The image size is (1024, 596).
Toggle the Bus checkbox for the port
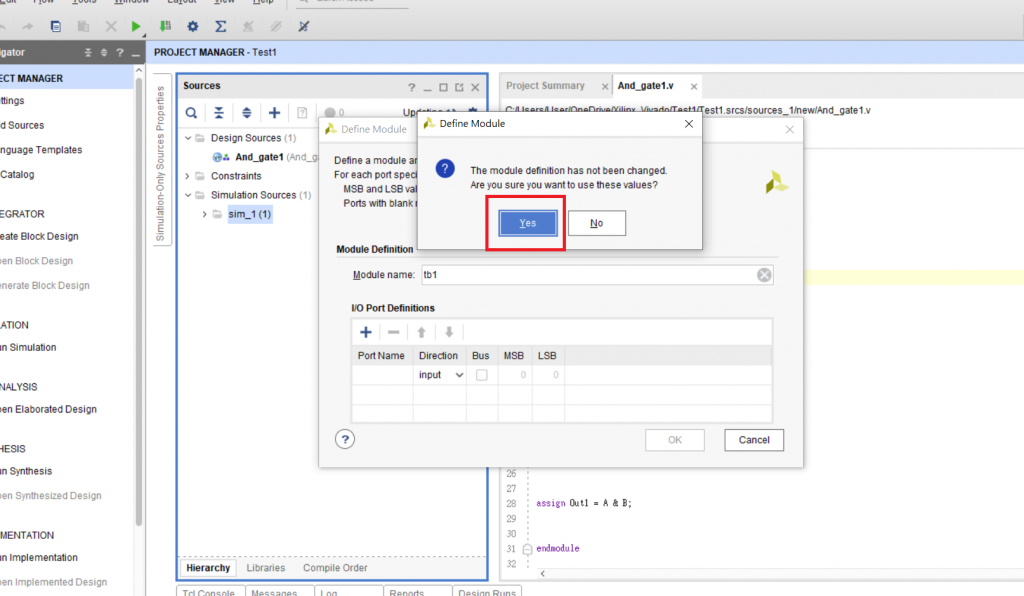point(481,375)
